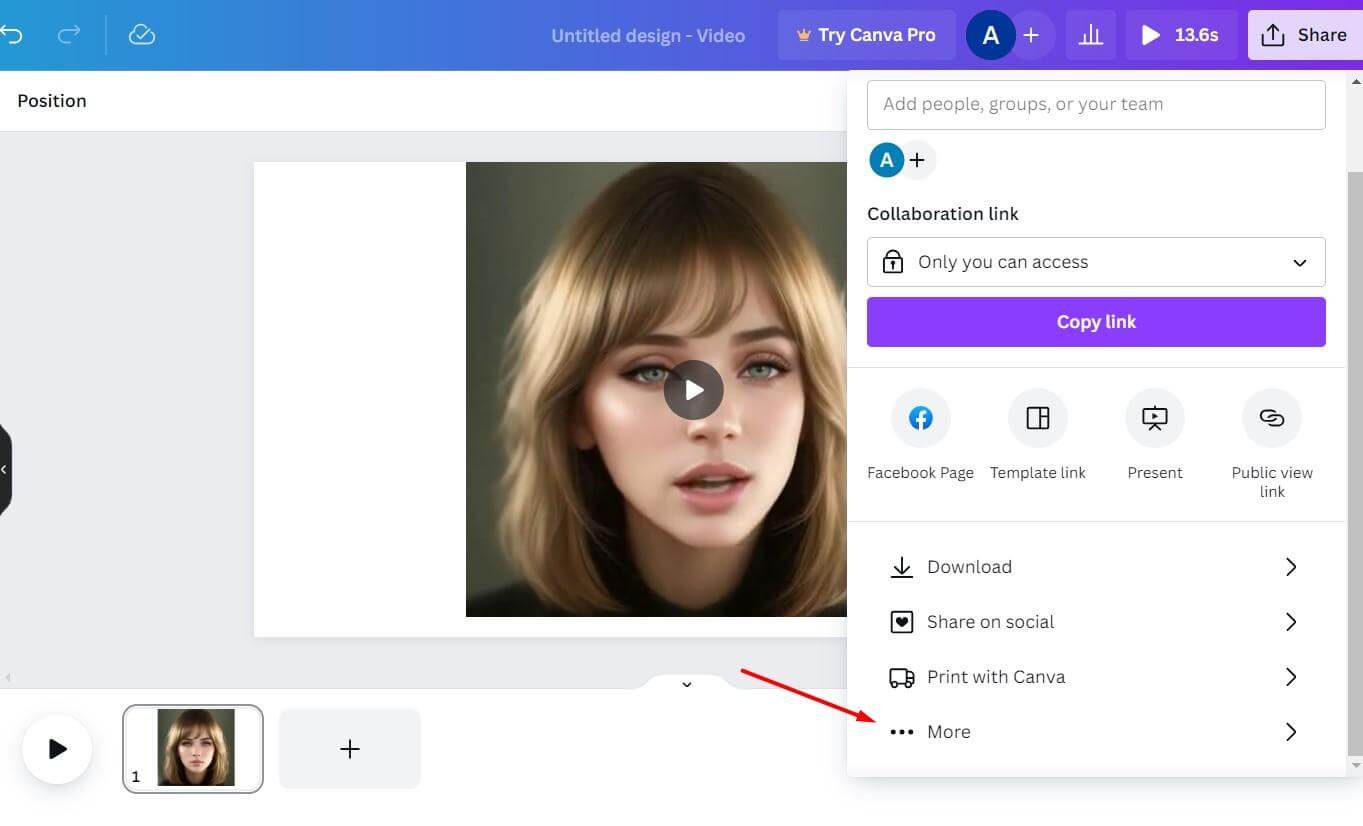This screenshot has width=1363, height=826.
Task: Open the Collaboration link access dropdown
Action: pos(1096,262)
